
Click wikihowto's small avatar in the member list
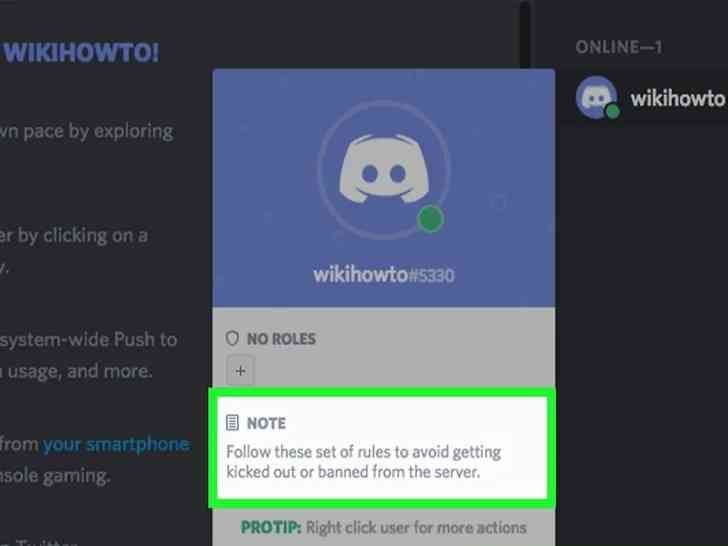597,97
